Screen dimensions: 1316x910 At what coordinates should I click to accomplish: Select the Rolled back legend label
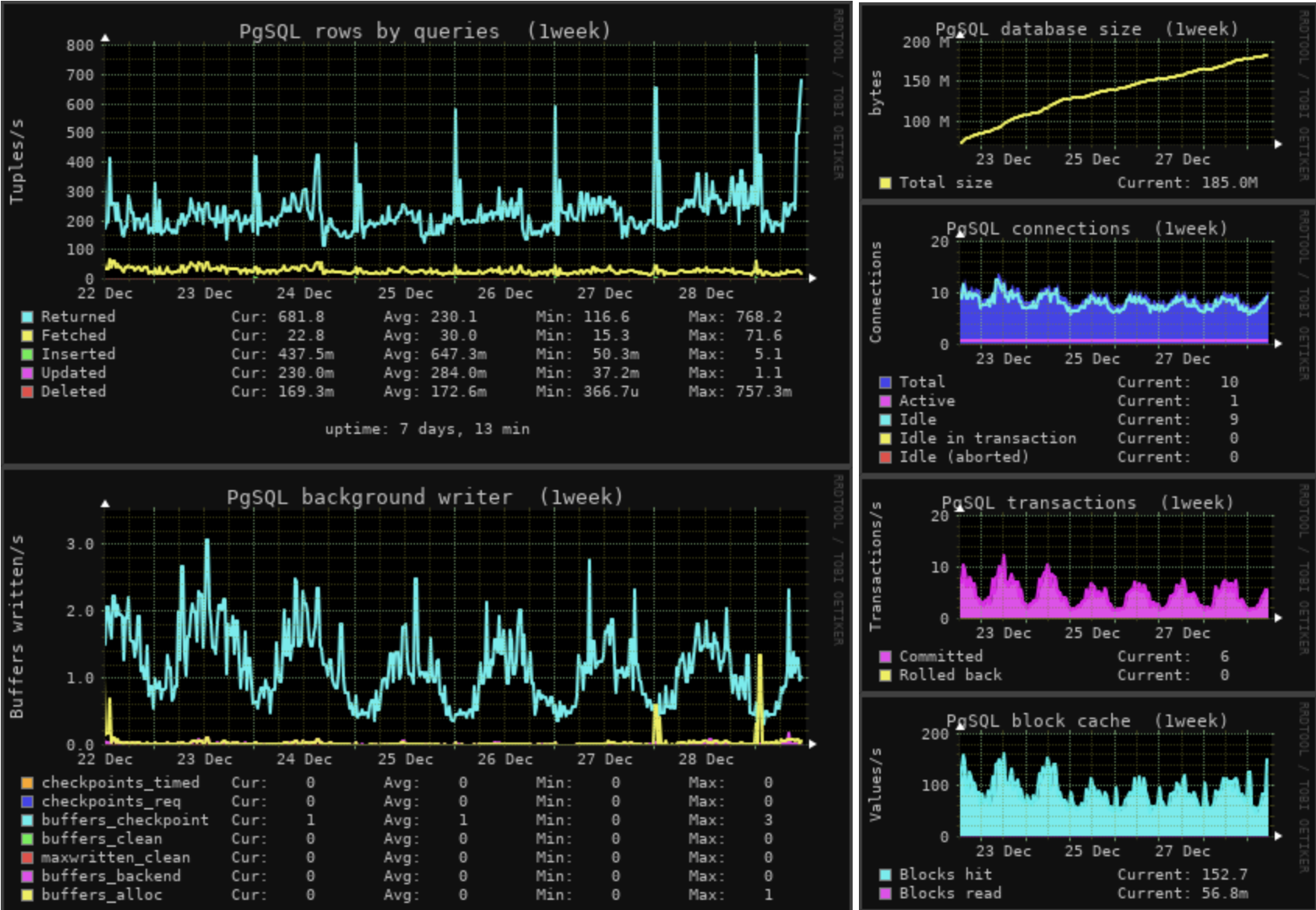click(x=950, y=675)
